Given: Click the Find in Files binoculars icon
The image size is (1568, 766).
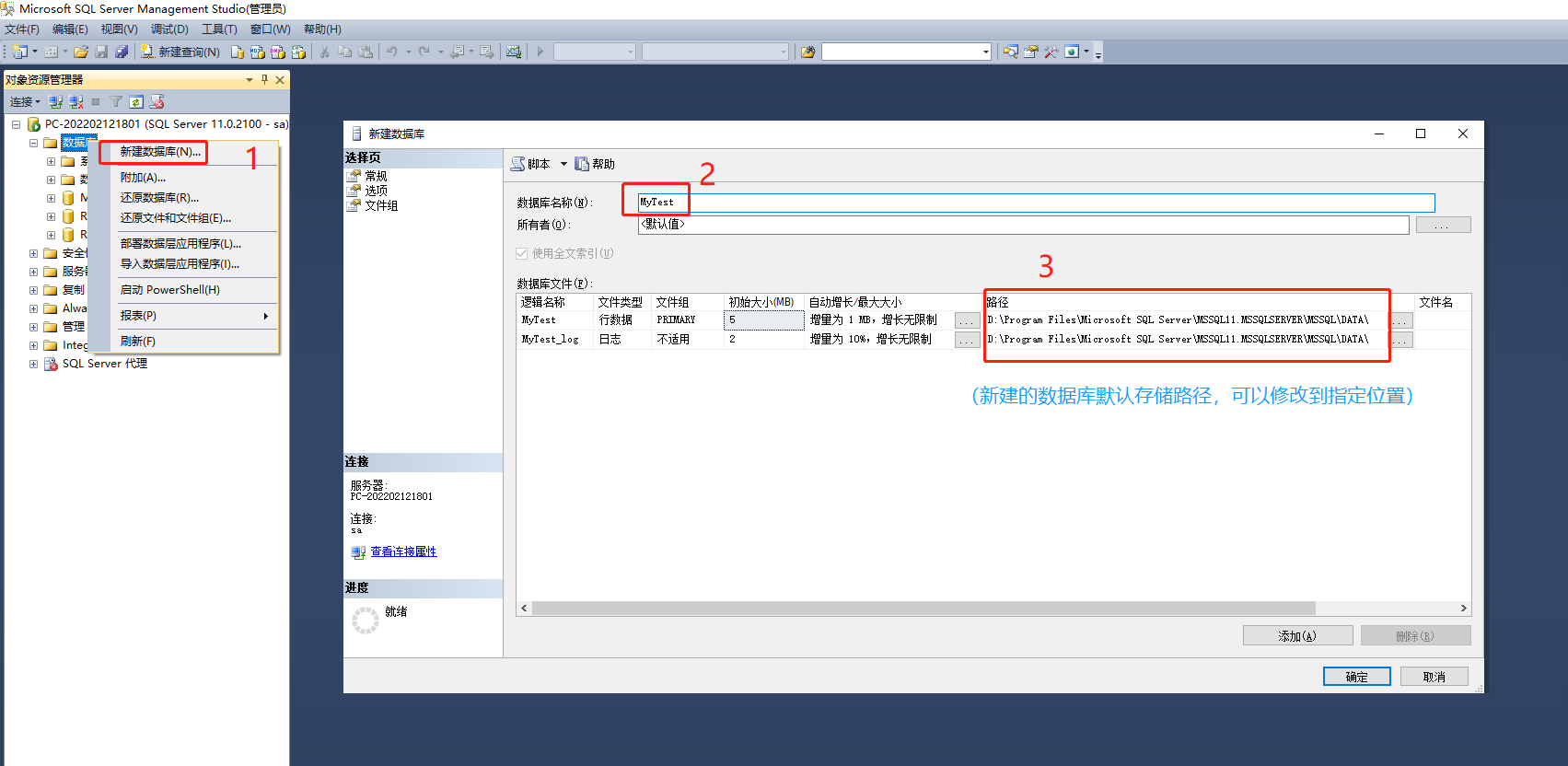Looking at the screenshot, I should (x=807, y=52).
